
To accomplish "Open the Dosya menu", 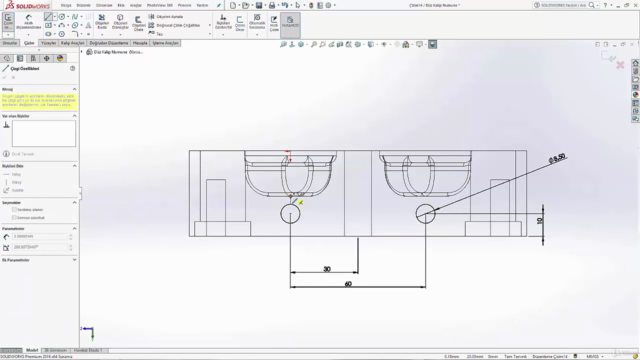I will click(x=66, y=5).
